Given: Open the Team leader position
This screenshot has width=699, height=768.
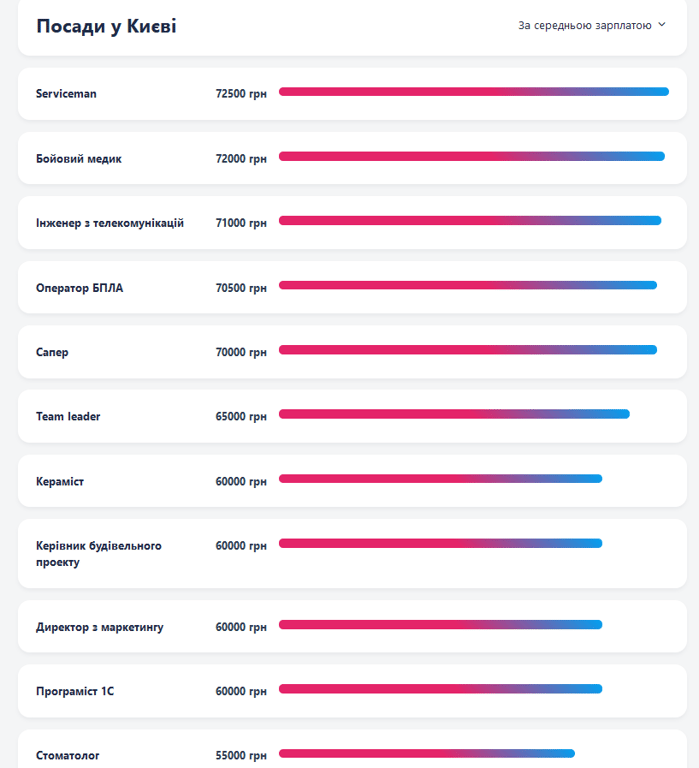Looking at the screenshot, I should tap(68, 416).
